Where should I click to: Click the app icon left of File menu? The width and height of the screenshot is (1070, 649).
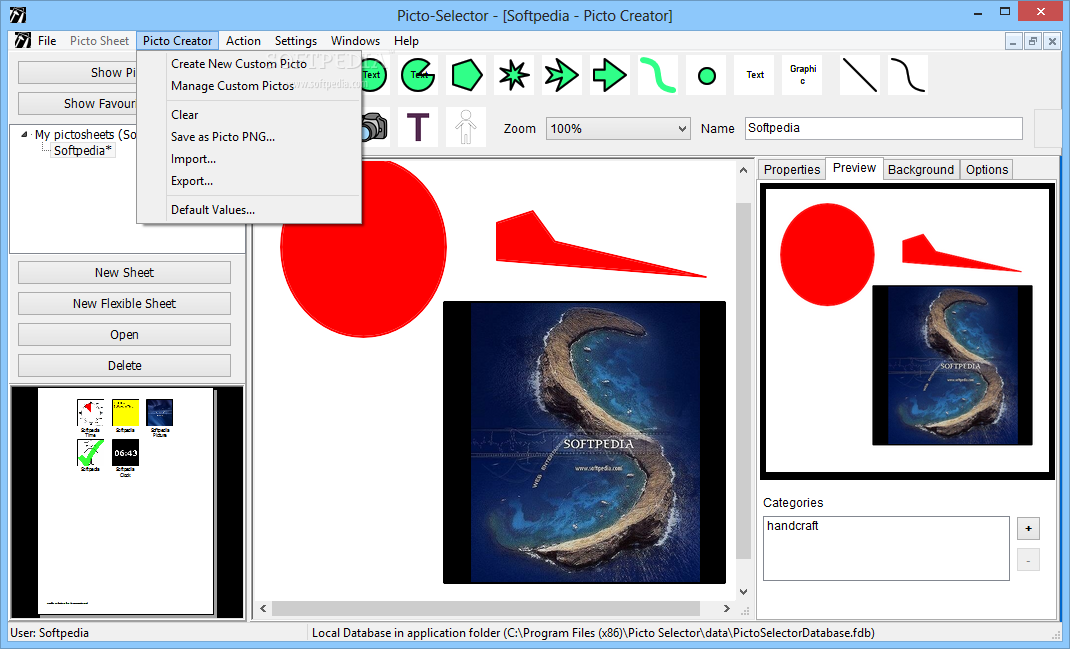pyautogui.click(x=23, y=40)
